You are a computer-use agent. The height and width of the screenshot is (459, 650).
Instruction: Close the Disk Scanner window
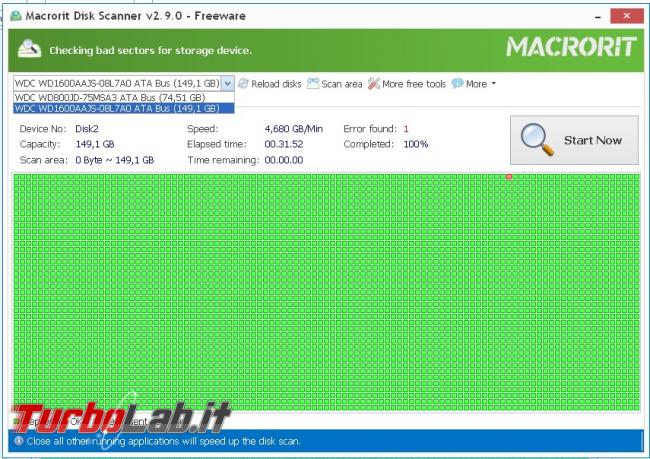[627, 16]
